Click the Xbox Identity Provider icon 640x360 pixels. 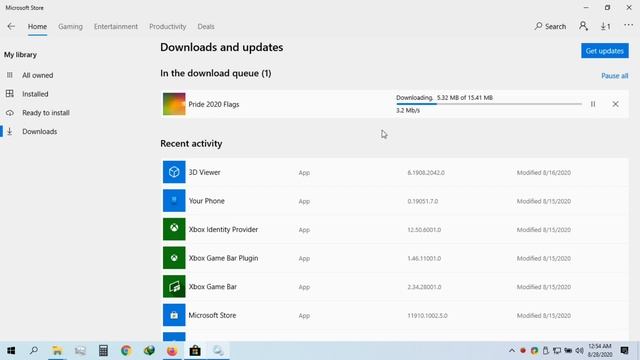[x=174, y=229]
